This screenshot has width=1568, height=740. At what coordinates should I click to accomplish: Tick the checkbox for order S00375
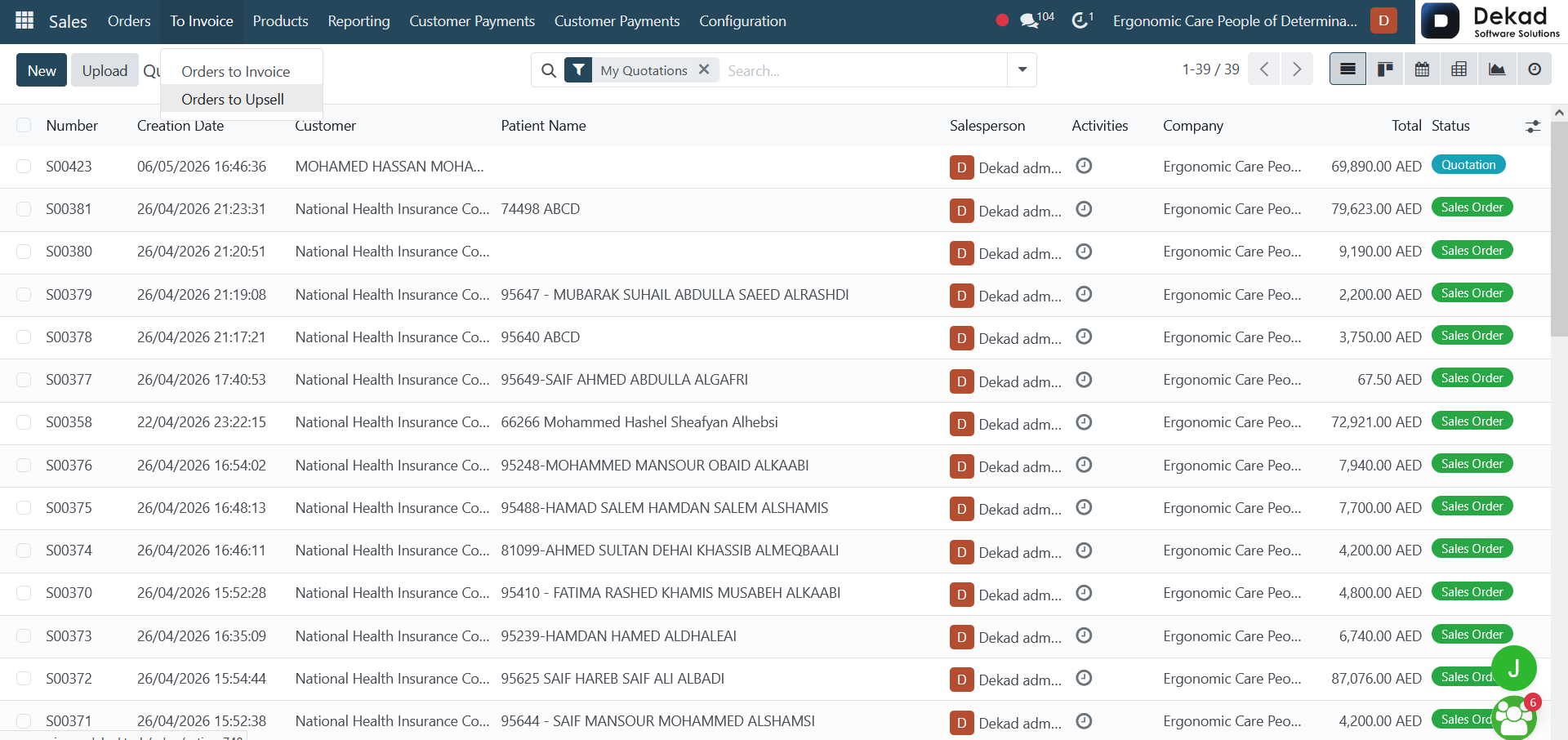click(x=24, y=508)
